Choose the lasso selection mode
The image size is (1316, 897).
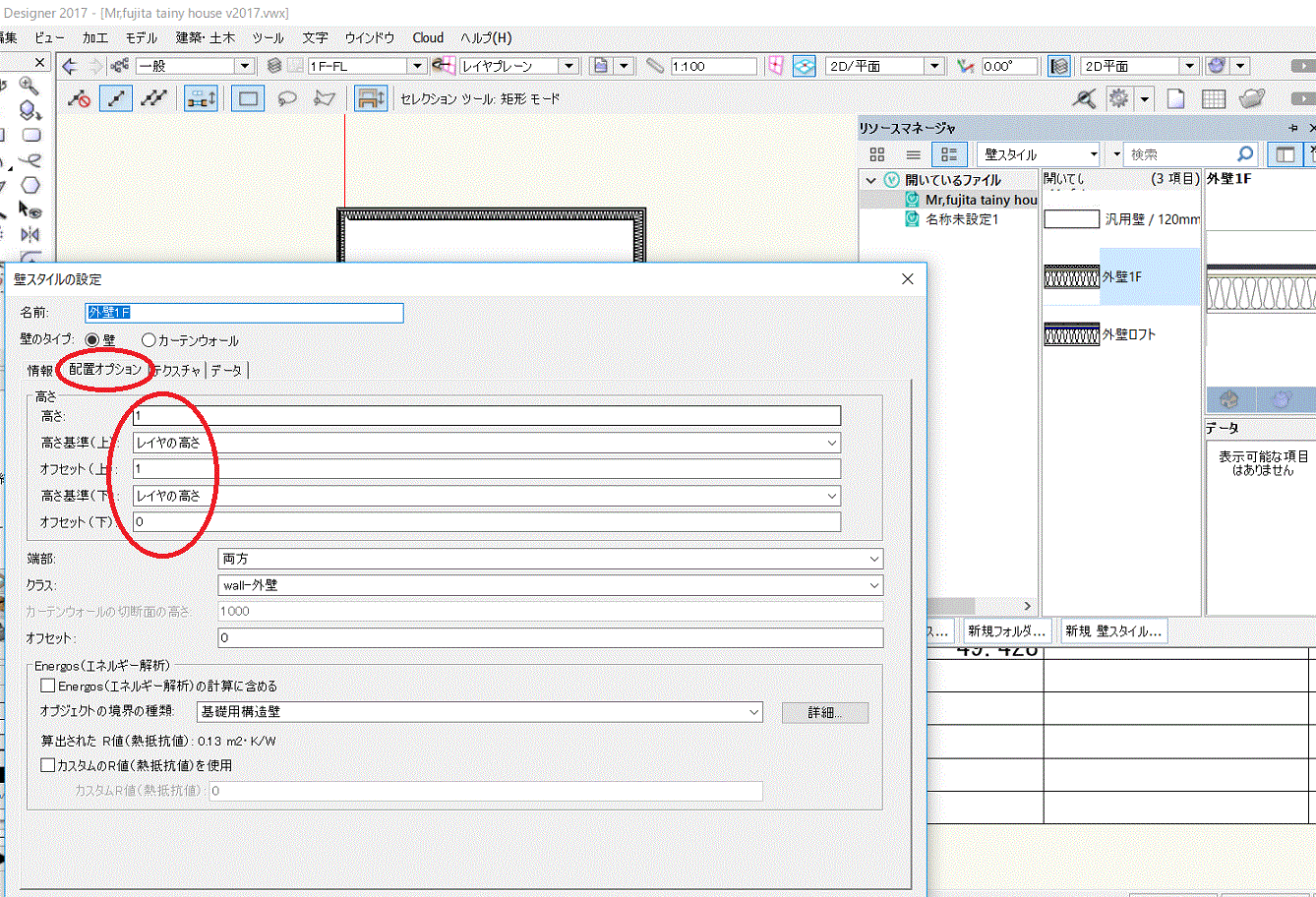pyautogui.click(x=286, y=98)
